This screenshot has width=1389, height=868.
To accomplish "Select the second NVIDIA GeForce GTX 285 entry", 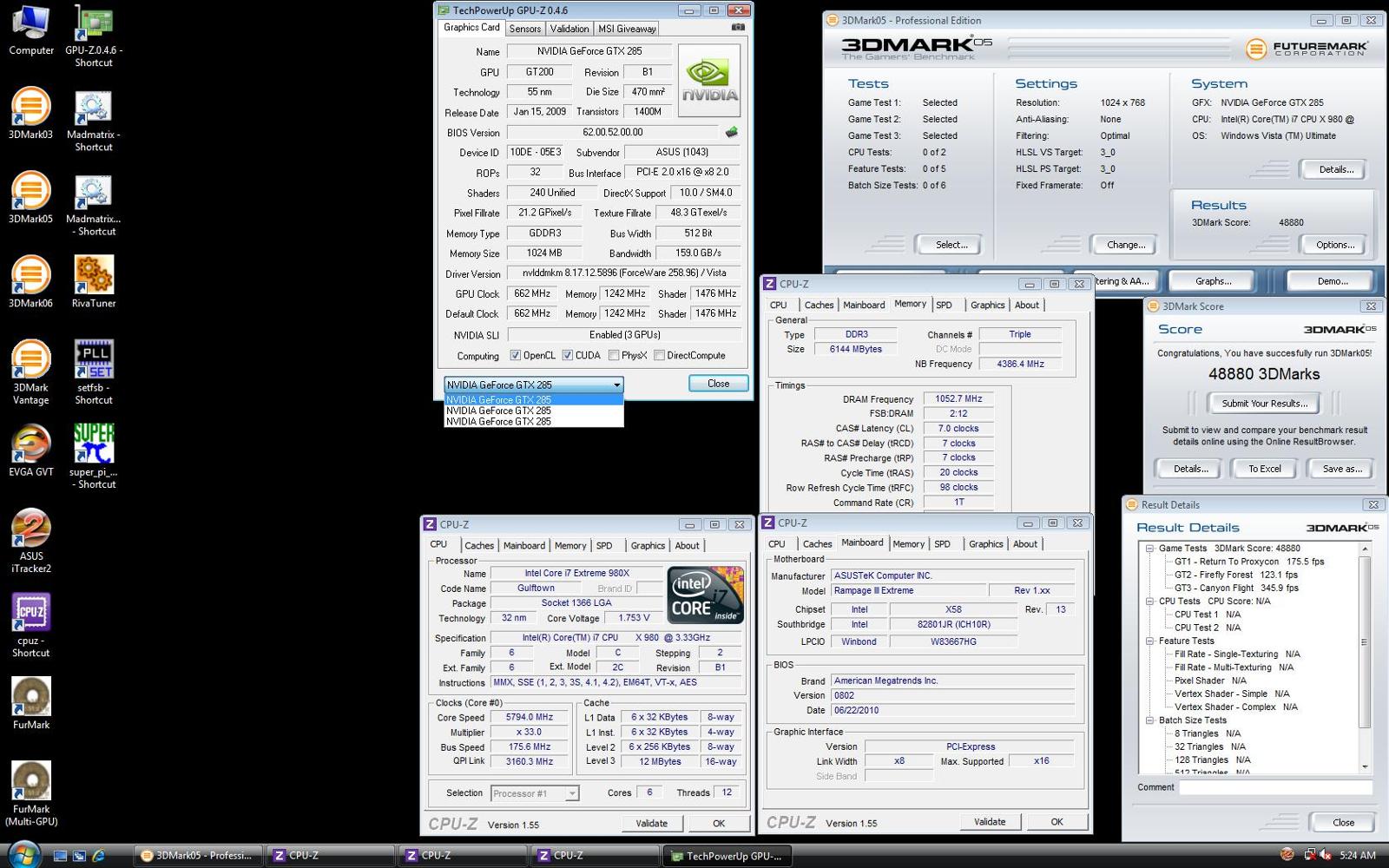I will pos(534,411).
